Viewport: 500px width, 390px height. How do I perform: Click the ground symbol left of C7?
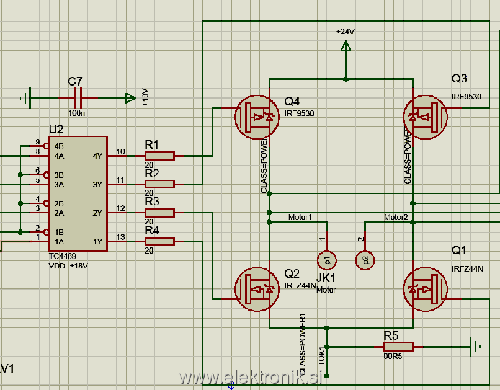[26, 98]
